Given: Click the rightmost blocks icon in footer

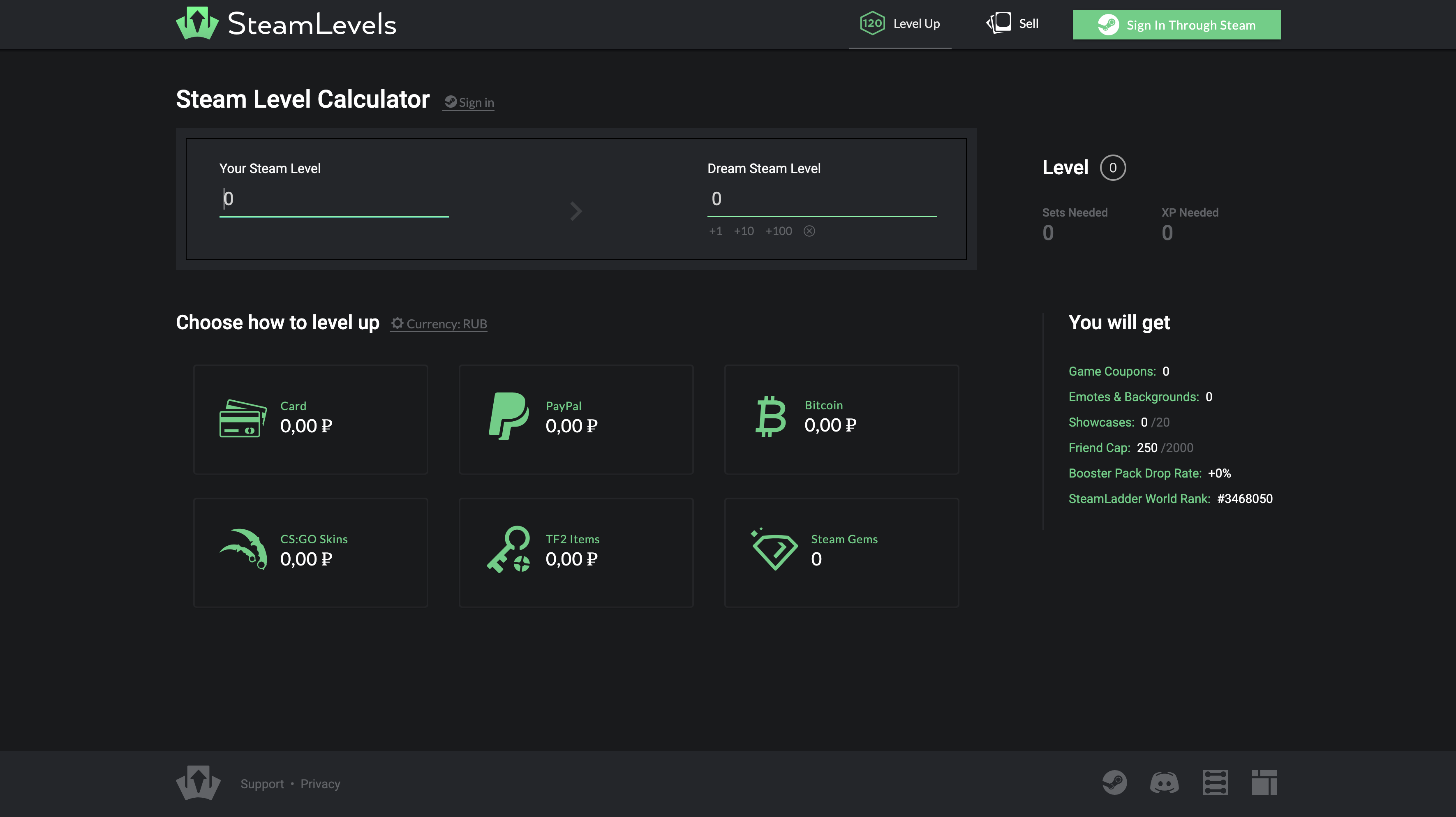Looking at the screenshot, I should 1264,782.
